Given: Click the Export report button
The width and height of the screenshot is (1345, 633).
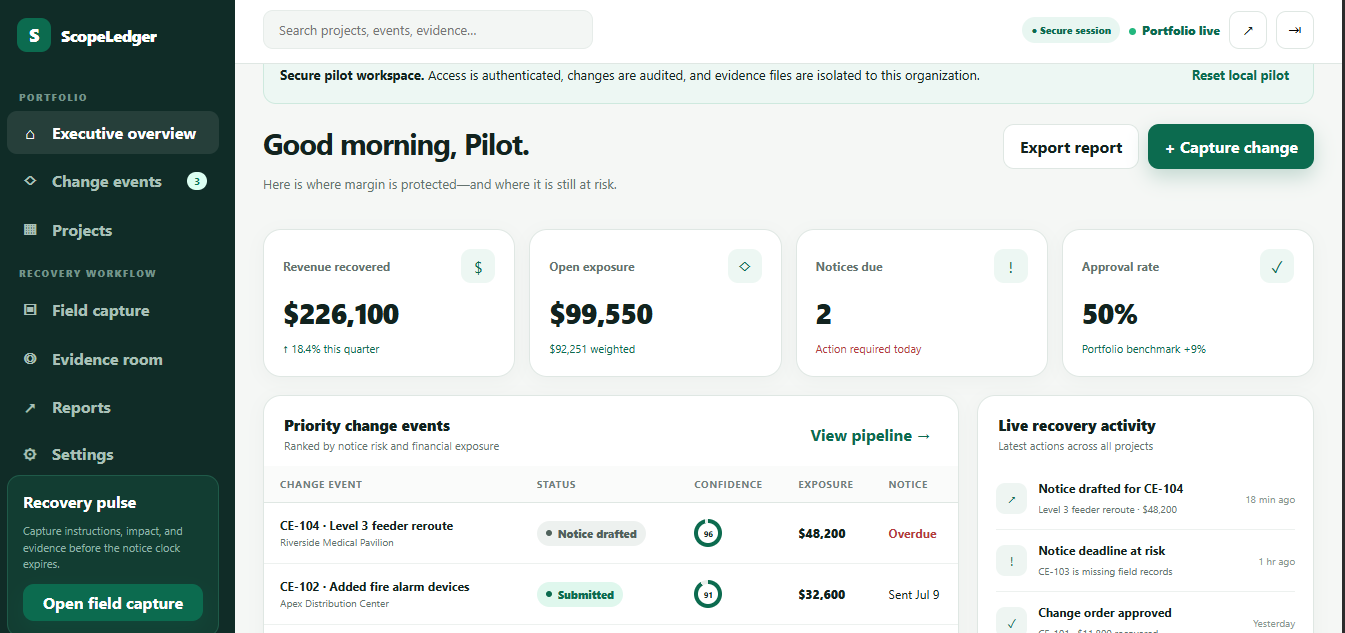Looking at the screenshot, I should [x=1071, y=147].
